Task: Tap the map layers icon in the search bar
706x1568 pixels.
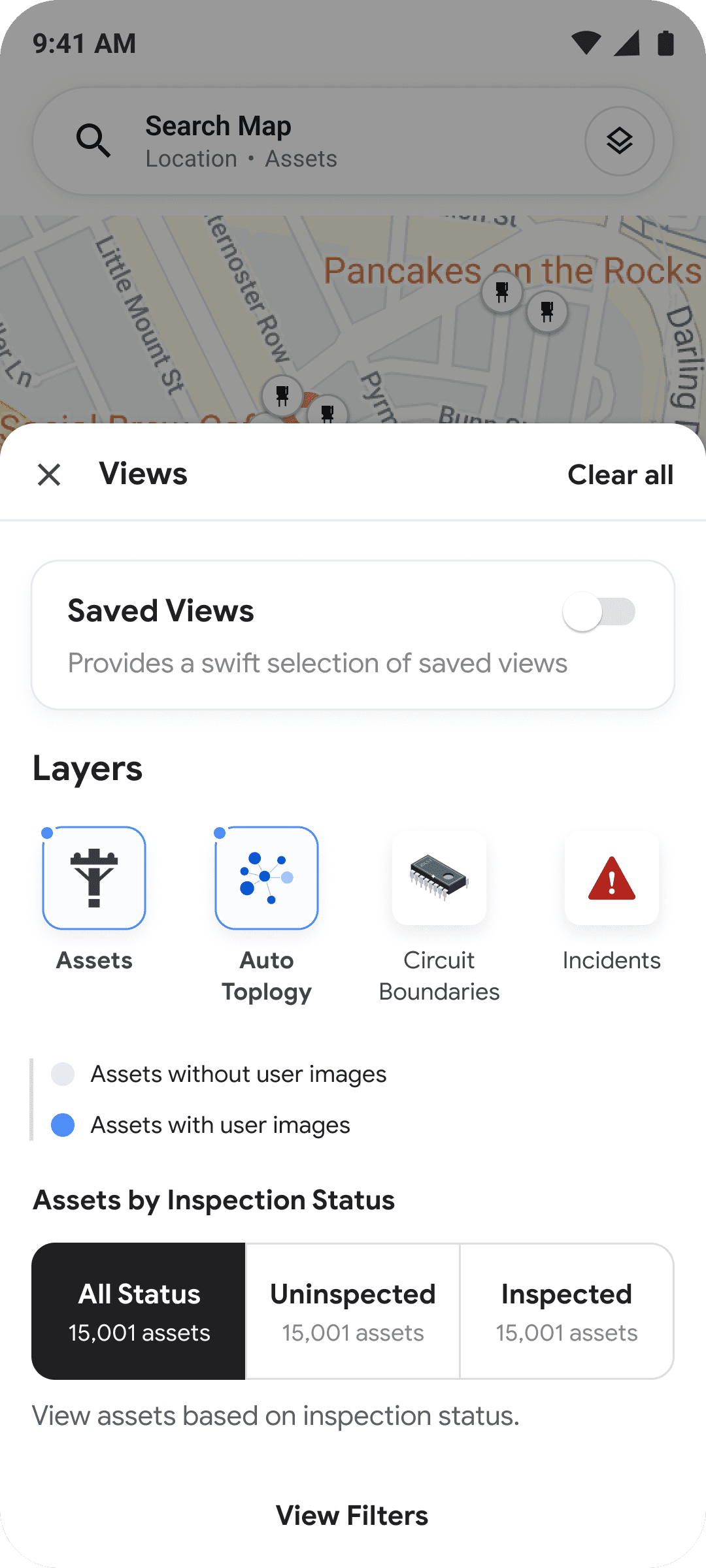Action: (x=619, y=141)
